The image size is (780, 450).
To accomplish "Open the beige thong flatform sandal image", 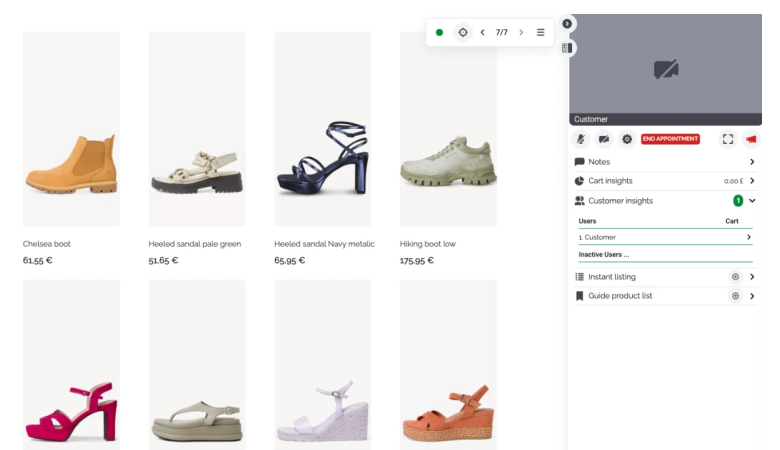I will [197, 364].
